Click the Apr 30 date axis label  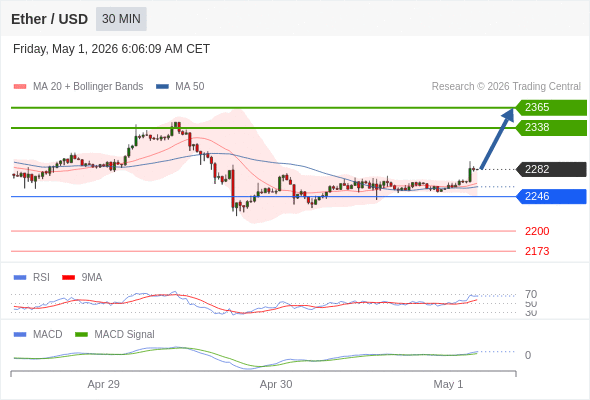coord(276,384)
